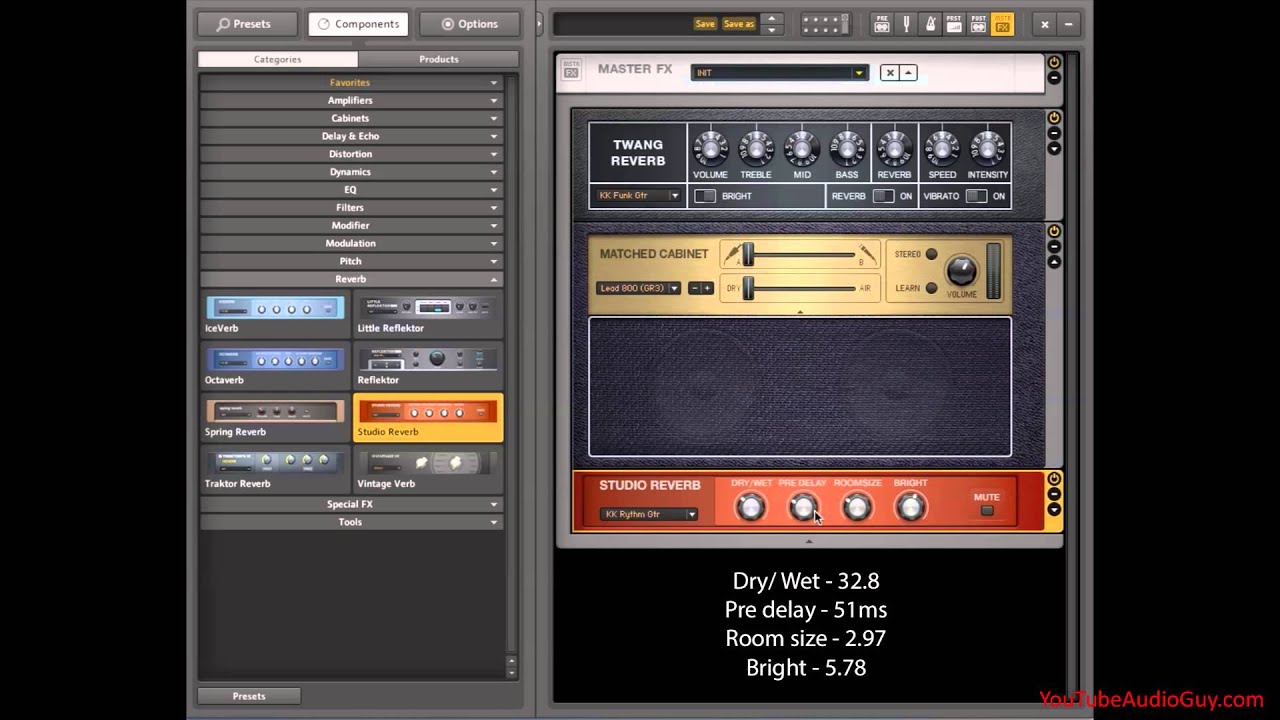The image size is (1280, 720).
Task: Expand the Favorites category
Action: 350,82
